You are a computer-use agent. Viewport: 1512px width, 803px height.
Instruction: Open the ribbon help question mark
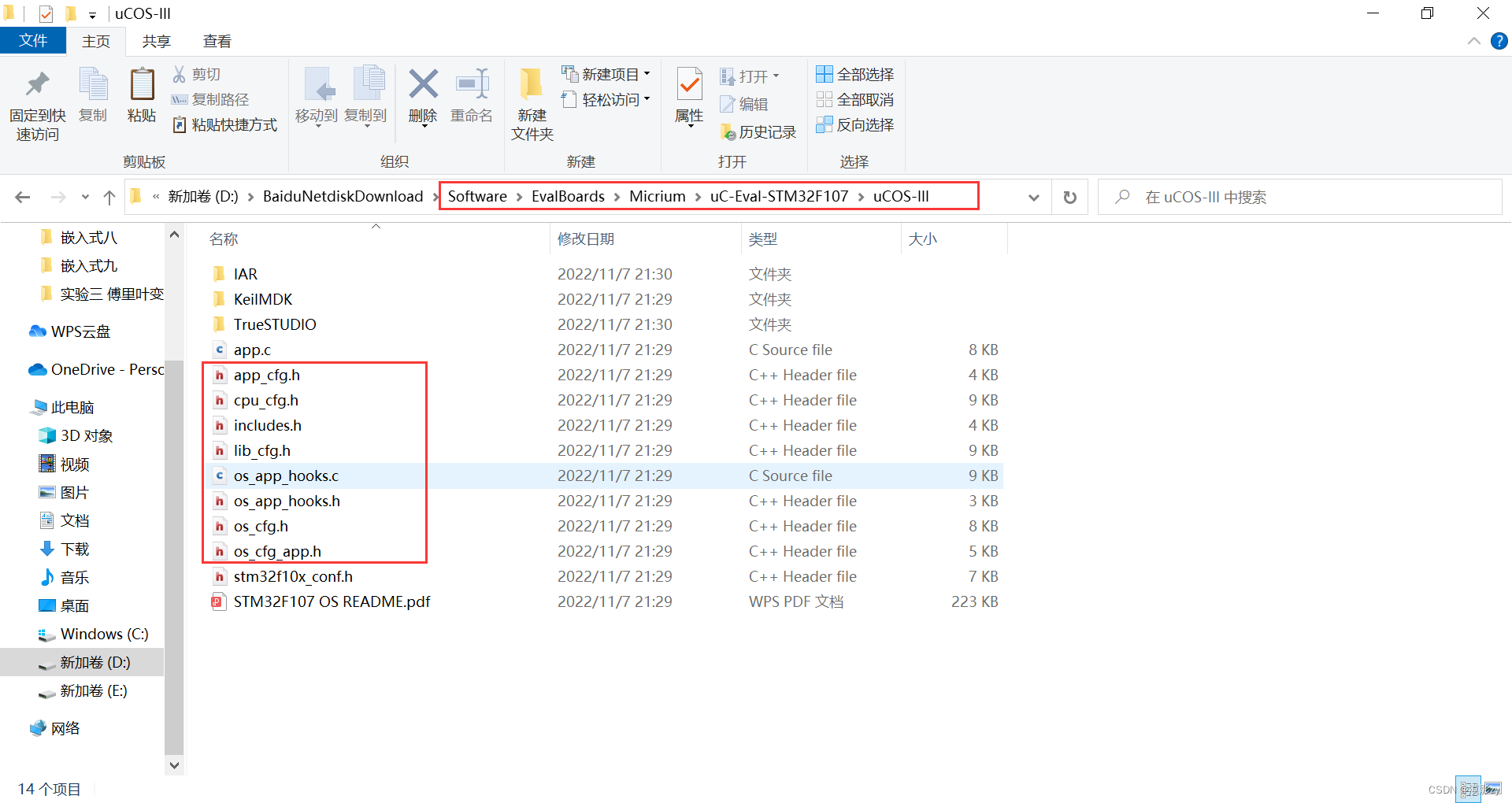1499,41
